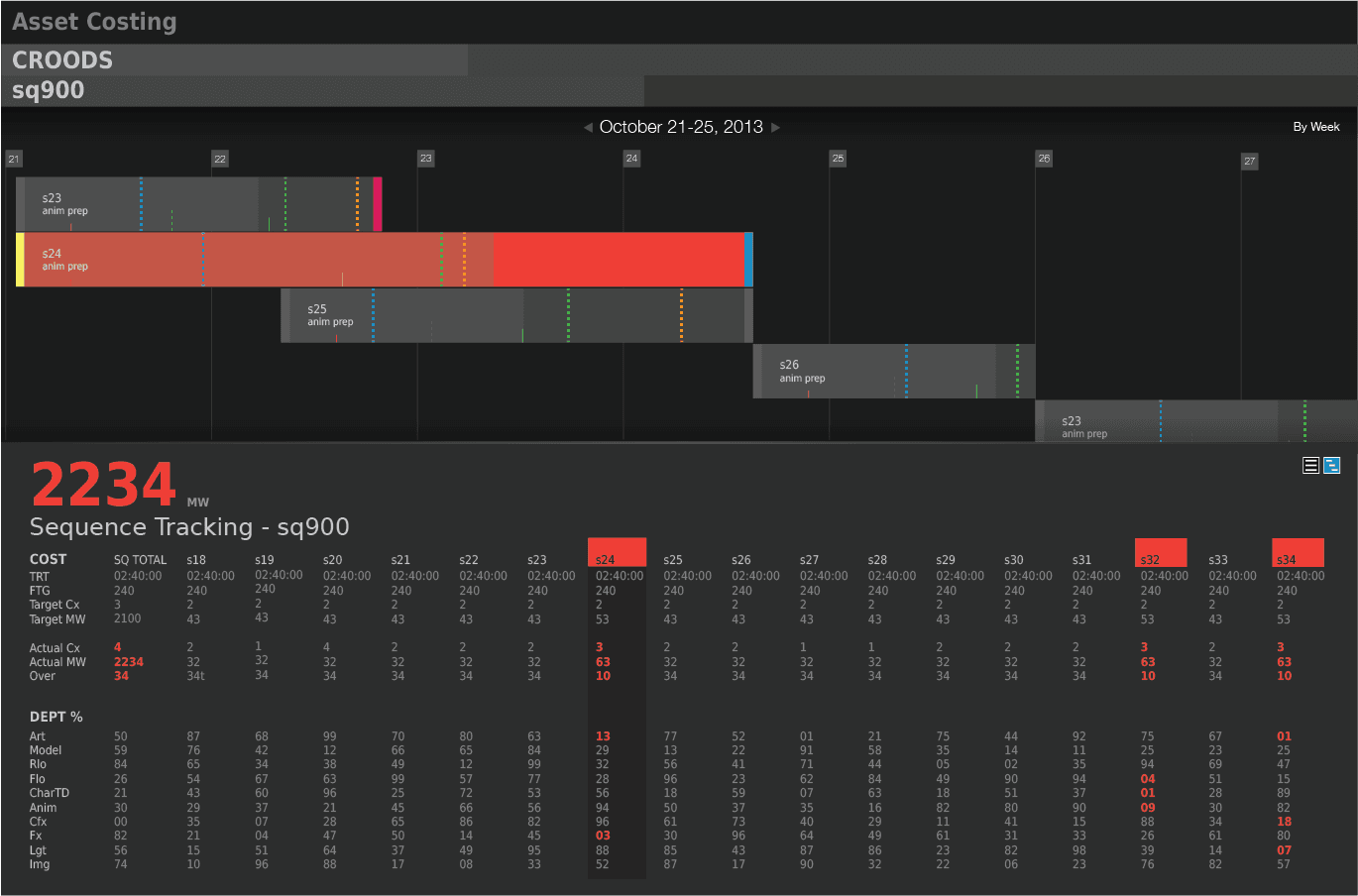
Task: Select the s25 column header in table
Action: [x=673, y=560]
